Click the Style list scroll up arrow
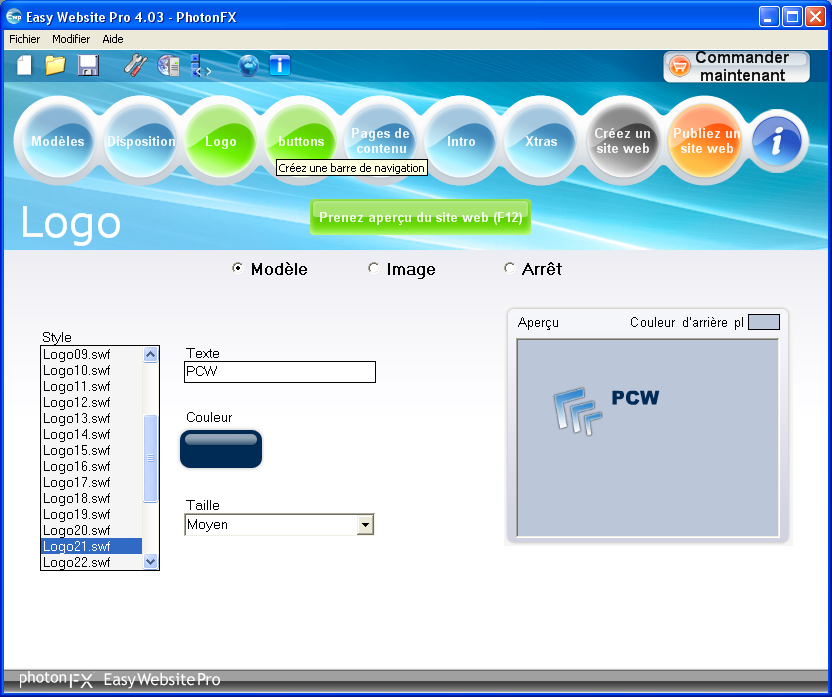Screen dimensions: 832x697 (151, 354)
